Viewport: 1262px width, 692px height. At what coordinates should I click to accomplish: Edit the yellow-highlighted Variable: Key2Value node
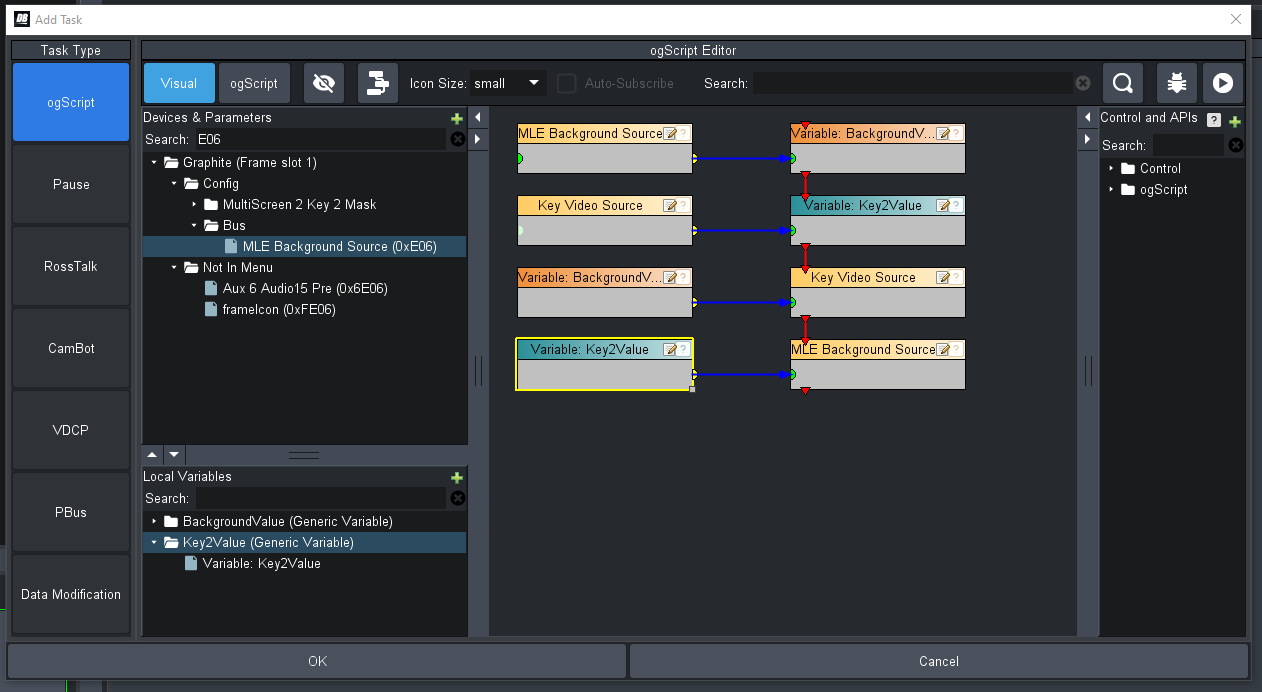click(670, 350)
